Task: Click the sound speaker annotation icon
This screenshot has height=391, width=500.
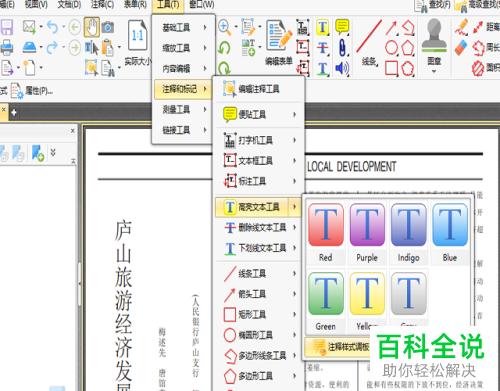Action: point(342,68)
